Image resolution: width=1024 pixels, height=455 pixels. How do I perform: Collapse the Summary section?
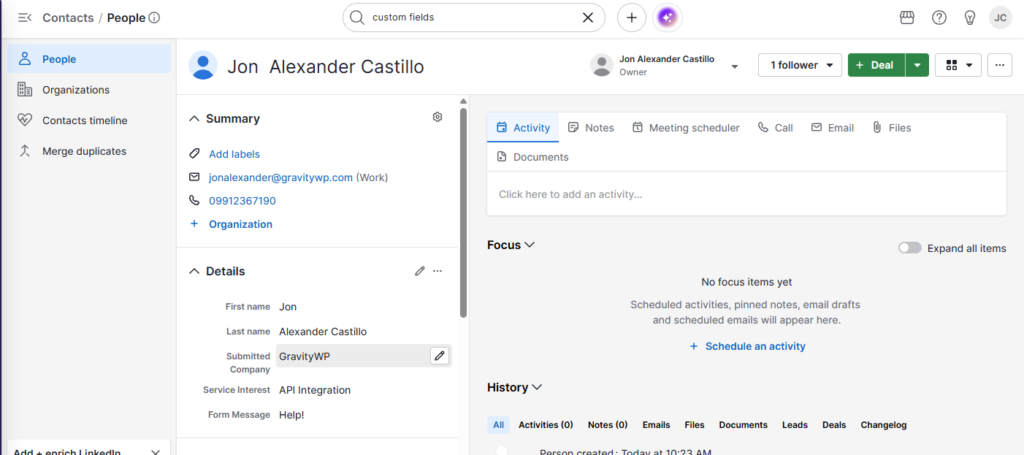(x=194, y=119)
